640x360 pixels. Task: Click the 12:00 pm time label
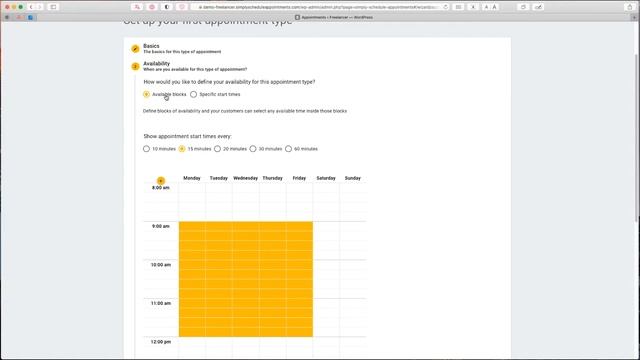pos(161,342)
